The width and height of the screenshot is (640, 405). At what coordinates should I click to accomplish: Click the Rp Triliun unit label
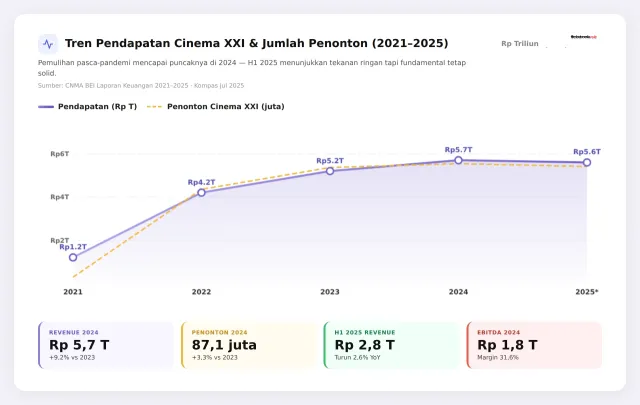click(x=520, y=44)
